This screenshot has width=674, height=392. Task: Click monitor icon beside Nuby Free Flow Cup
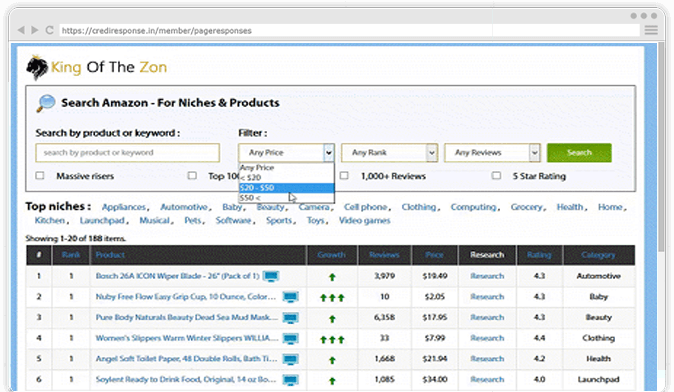point(290,297)
